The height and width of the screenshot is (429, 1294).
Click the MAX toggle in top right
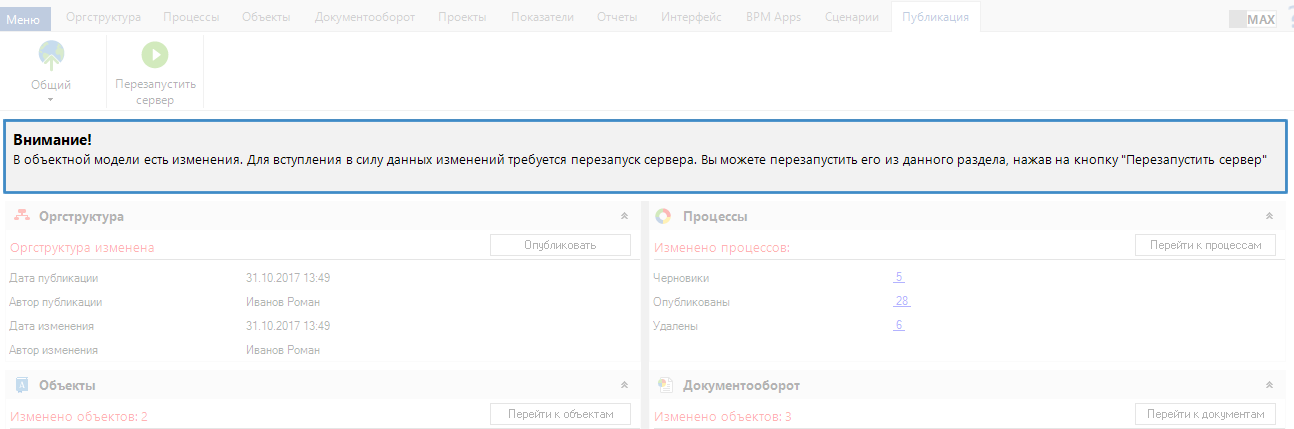[1252, 19]
